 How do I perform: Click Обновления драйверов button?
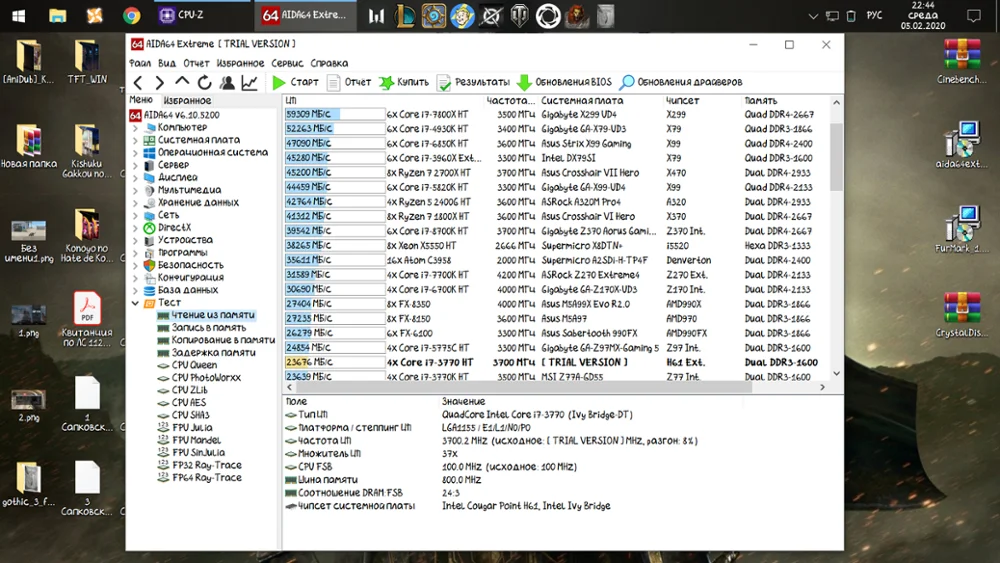tap(681, 82)
